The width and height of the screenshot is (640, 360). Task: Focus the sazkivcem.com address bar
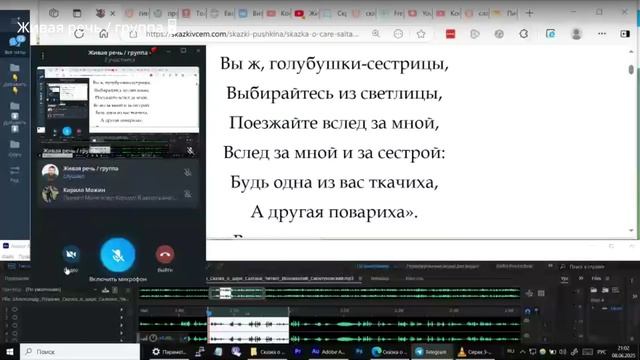click(x=252, y=34)
